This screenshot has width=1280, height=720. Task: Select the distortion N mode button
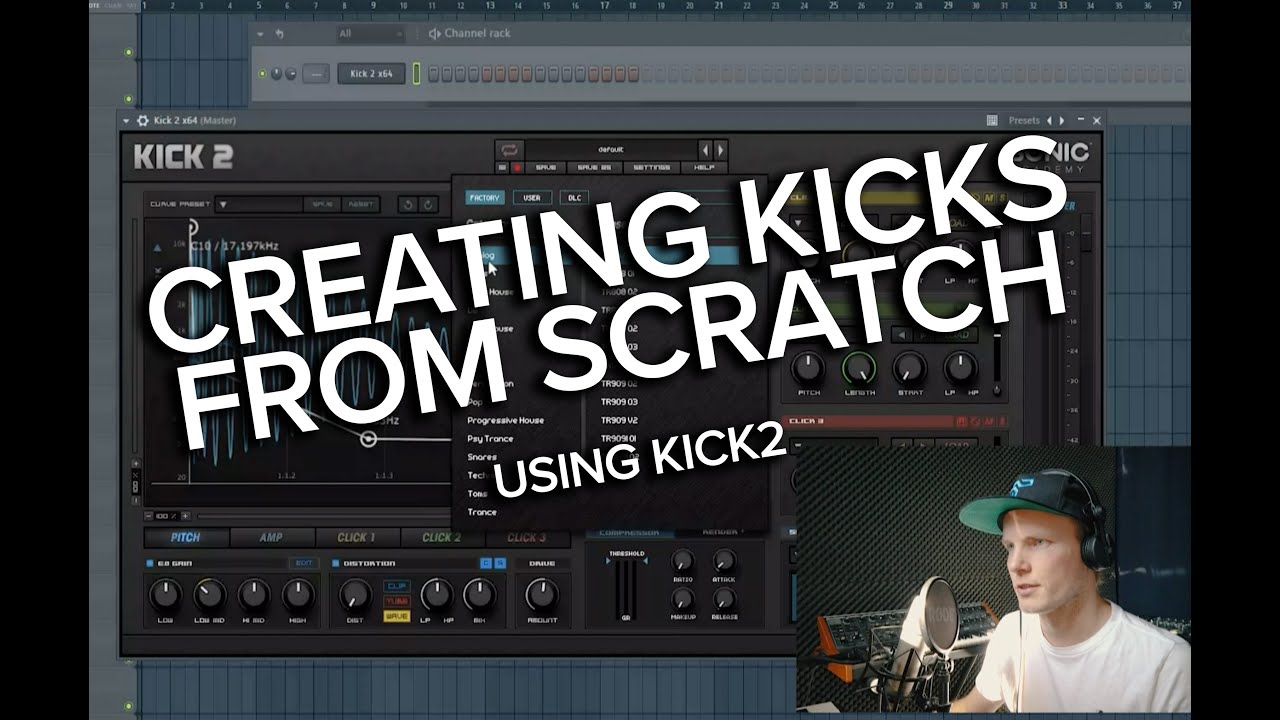tap(500, 563)
